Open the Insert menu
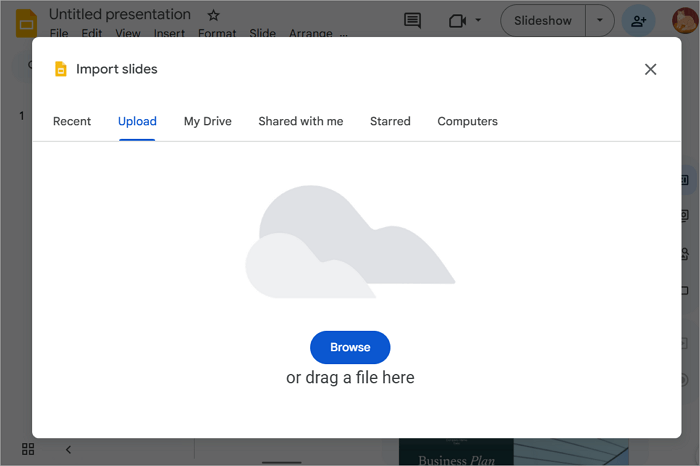Screen dimensions: 700x466 tap(169, 33)
